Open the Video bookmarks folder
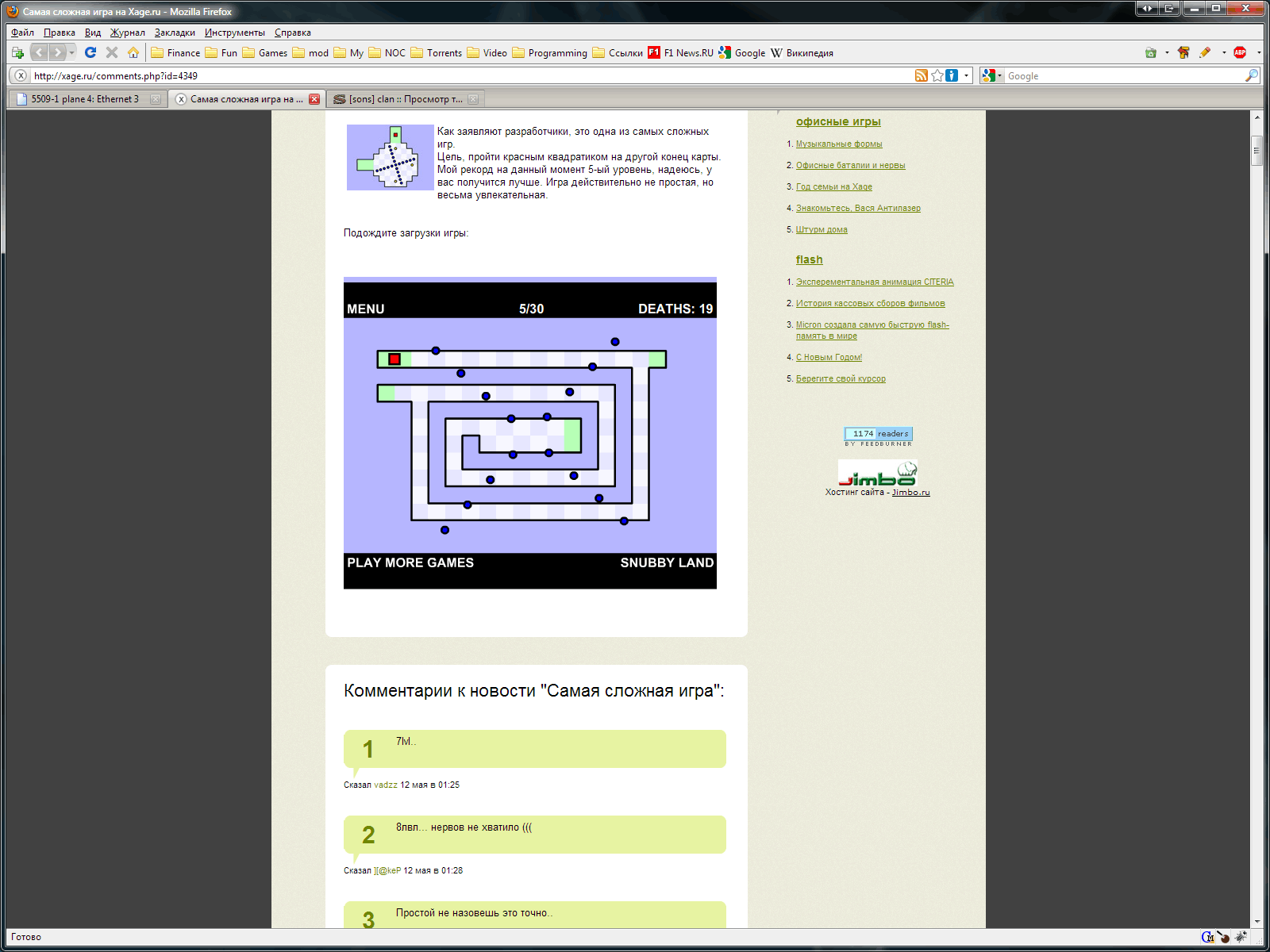Viewport: 1270px width, 952px height. point(487,53)
